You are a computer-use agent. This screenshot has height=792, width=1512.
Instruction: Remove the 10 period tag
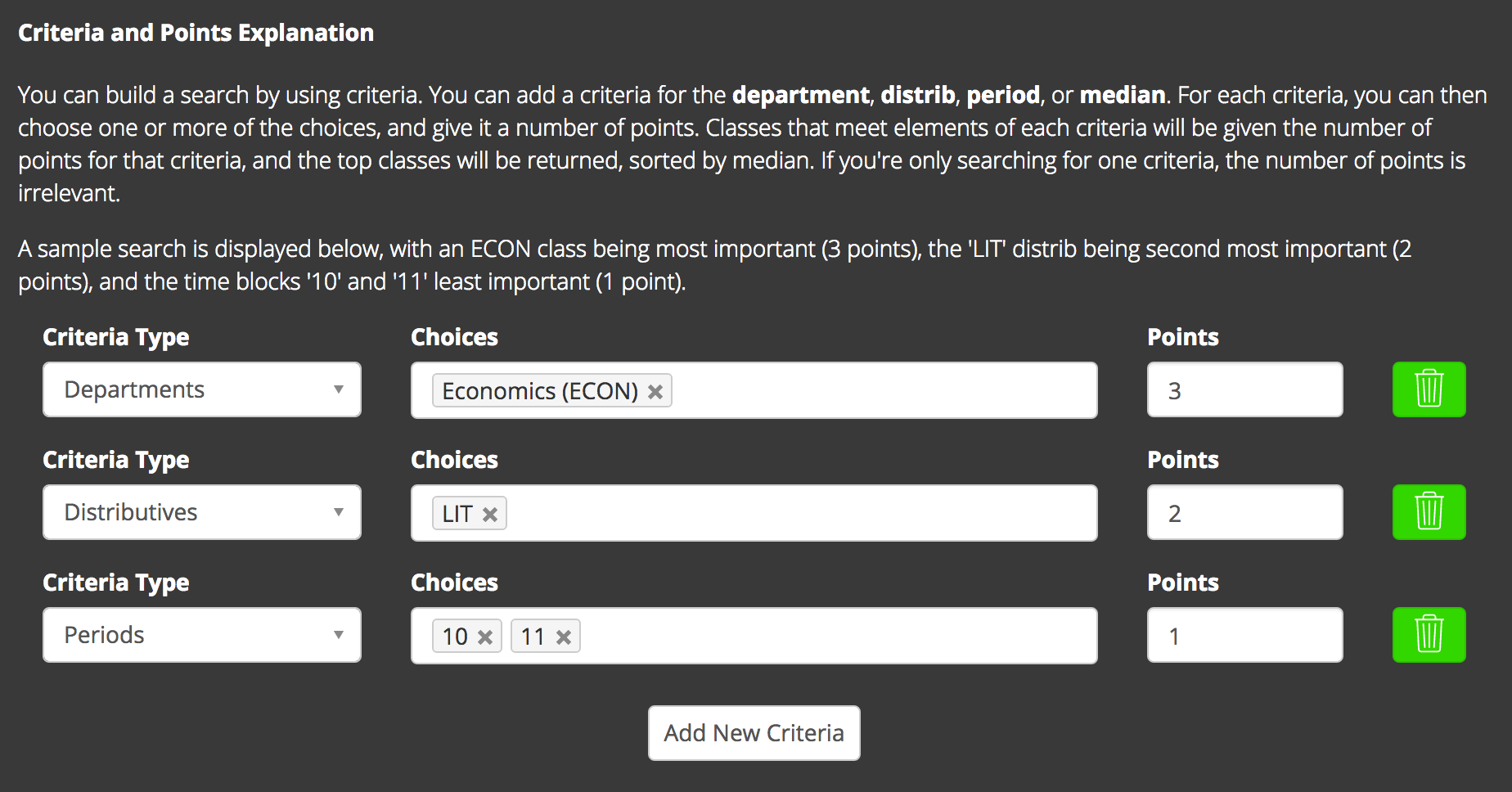[485, 637]
